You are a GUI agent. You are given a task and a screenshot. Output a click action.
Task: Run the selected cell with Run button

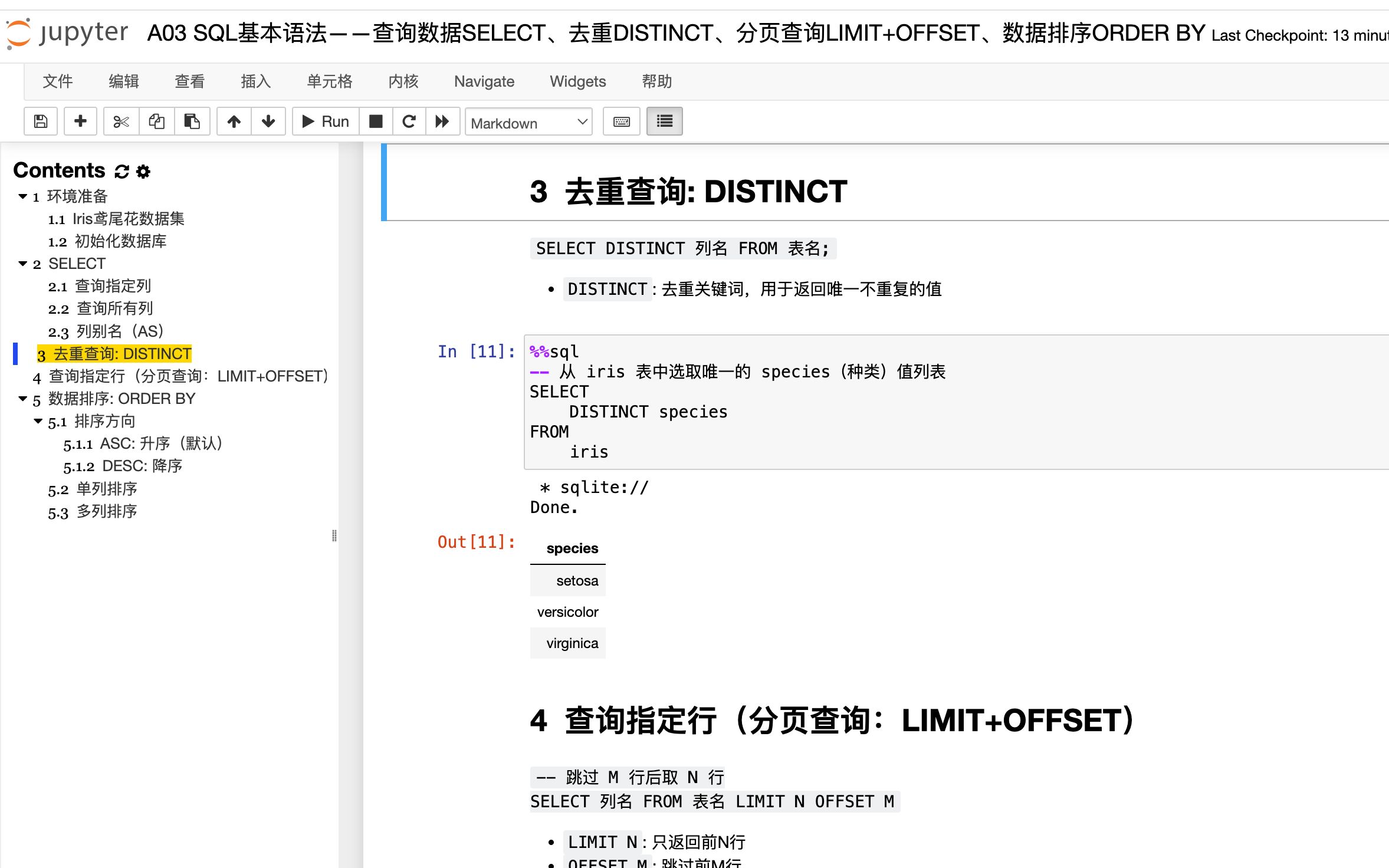point(324,121)
